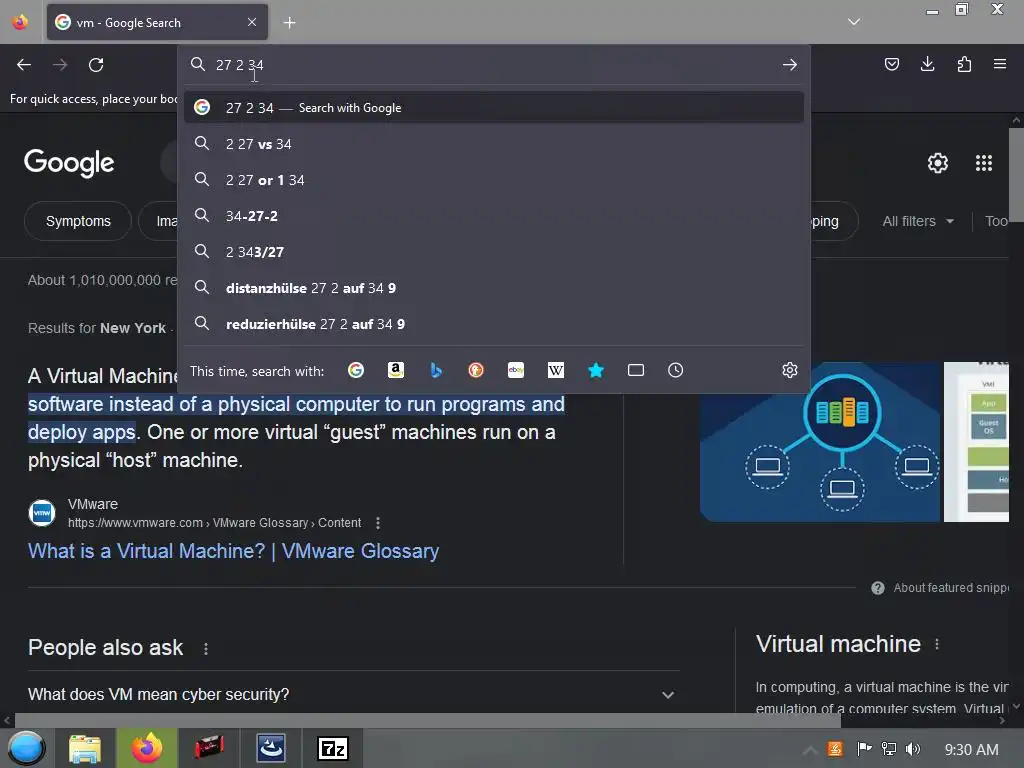This screenshot has width=1024, height=768.
Task: Search this time with eBay
Action: pos(516,370)
